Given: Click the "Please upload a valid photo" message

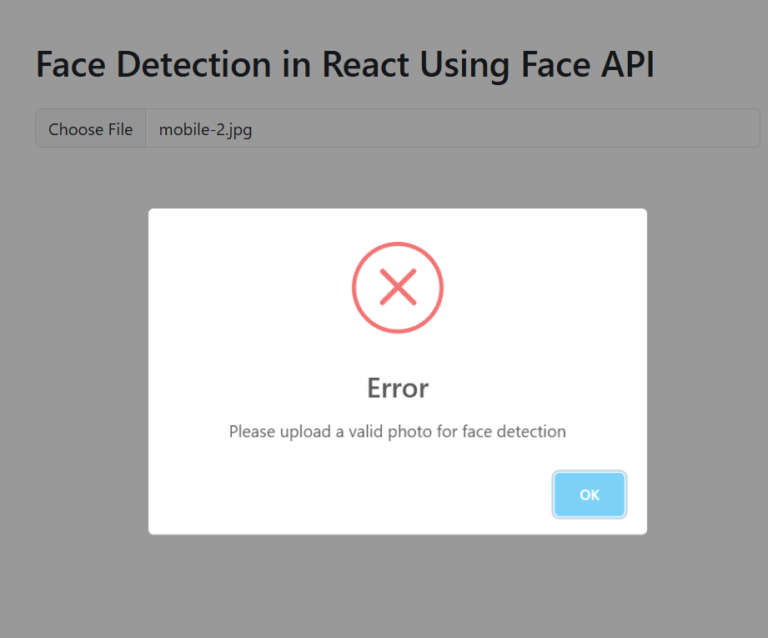Looking at the screenshot, I should pyautogui.click(x=397, y=432).
